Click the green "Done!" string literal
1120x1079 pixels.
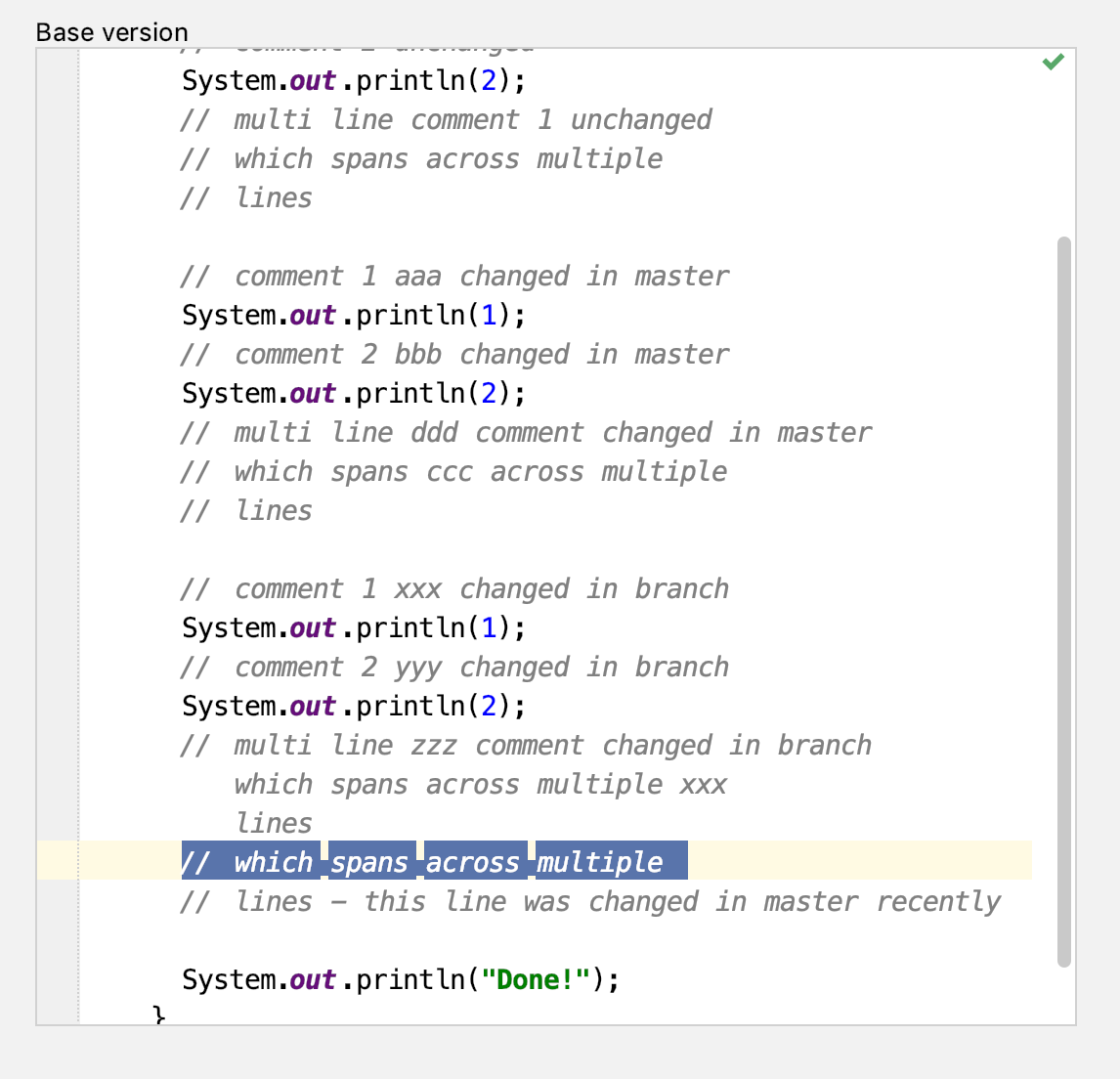point(536,979)
